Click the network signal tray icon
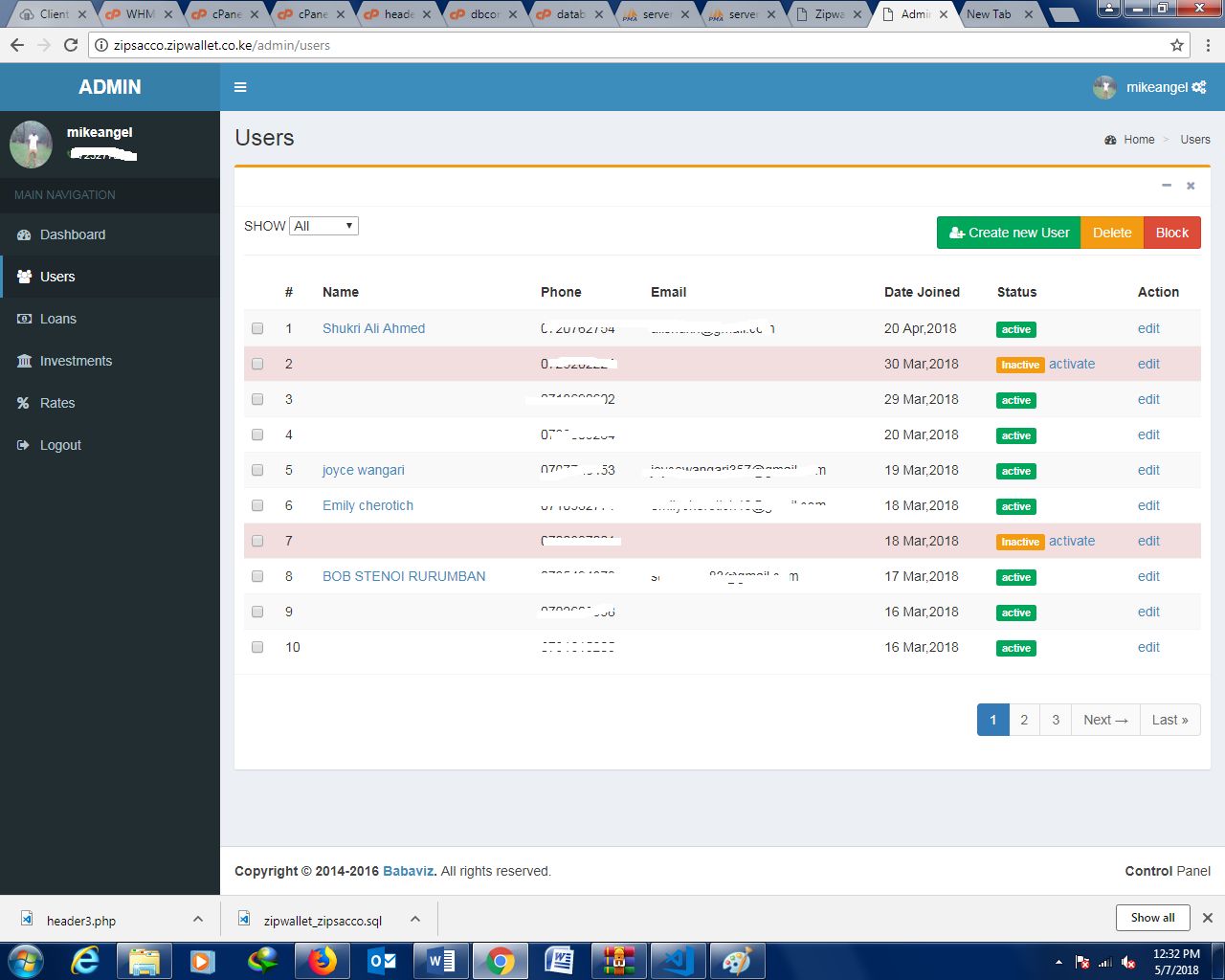The image size is (1225, 980). point(1105,962)
